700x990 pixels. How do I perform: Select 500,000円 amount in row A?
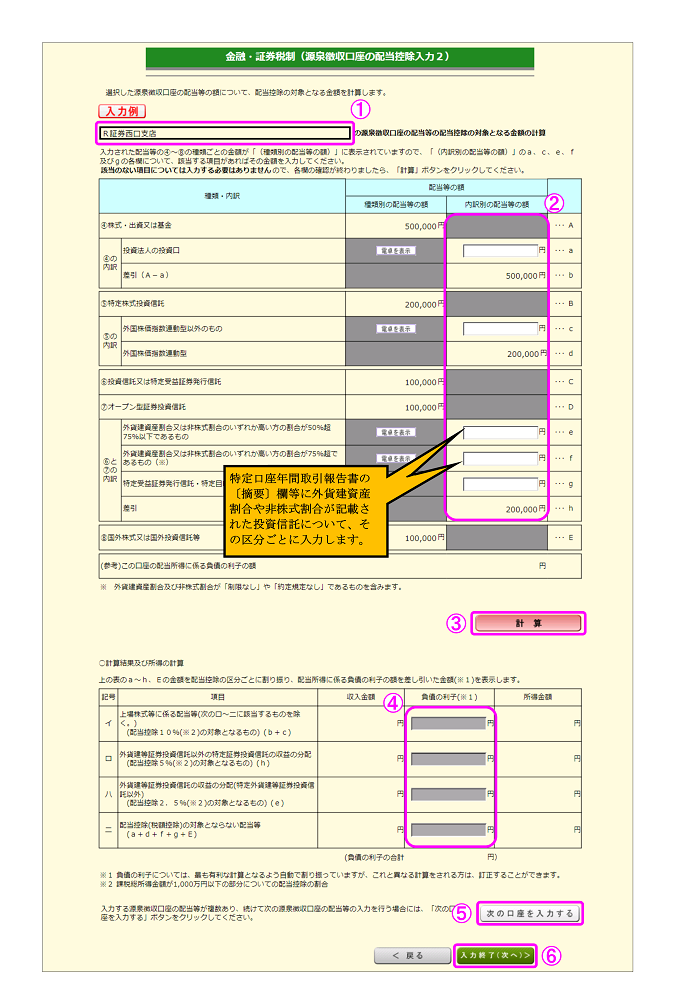pyautogui.click(x=424, y=226)
